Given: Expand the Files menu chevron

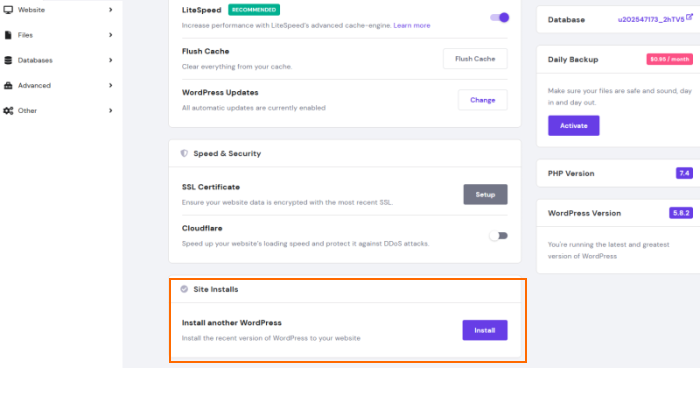Looking at the screenshot, I should point(110,35).
